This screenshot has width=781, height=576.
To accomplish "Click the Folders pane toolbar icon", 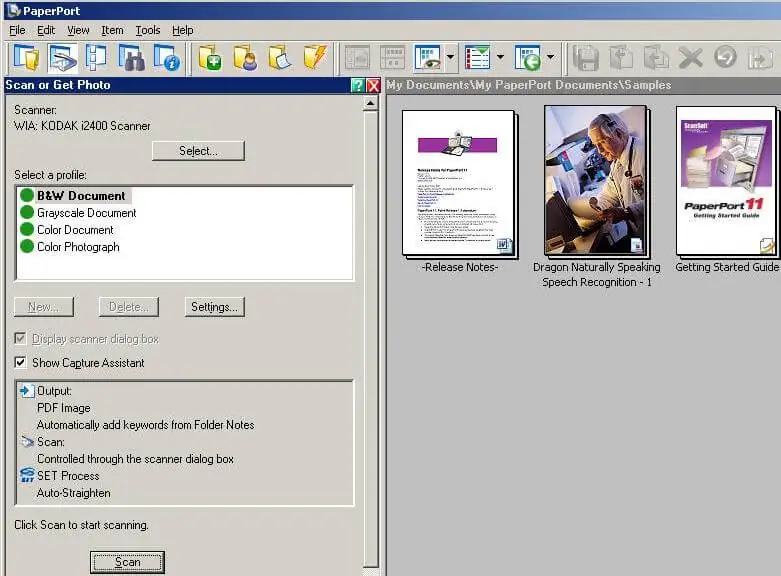I will tap(25, 57).
